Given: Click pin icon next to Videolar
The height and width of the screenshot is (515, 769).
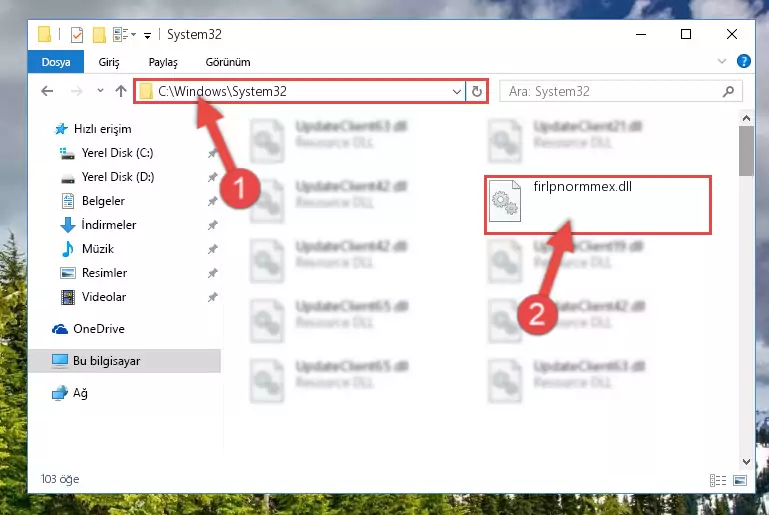Looking at the screenshot, I should pos(212,298).
